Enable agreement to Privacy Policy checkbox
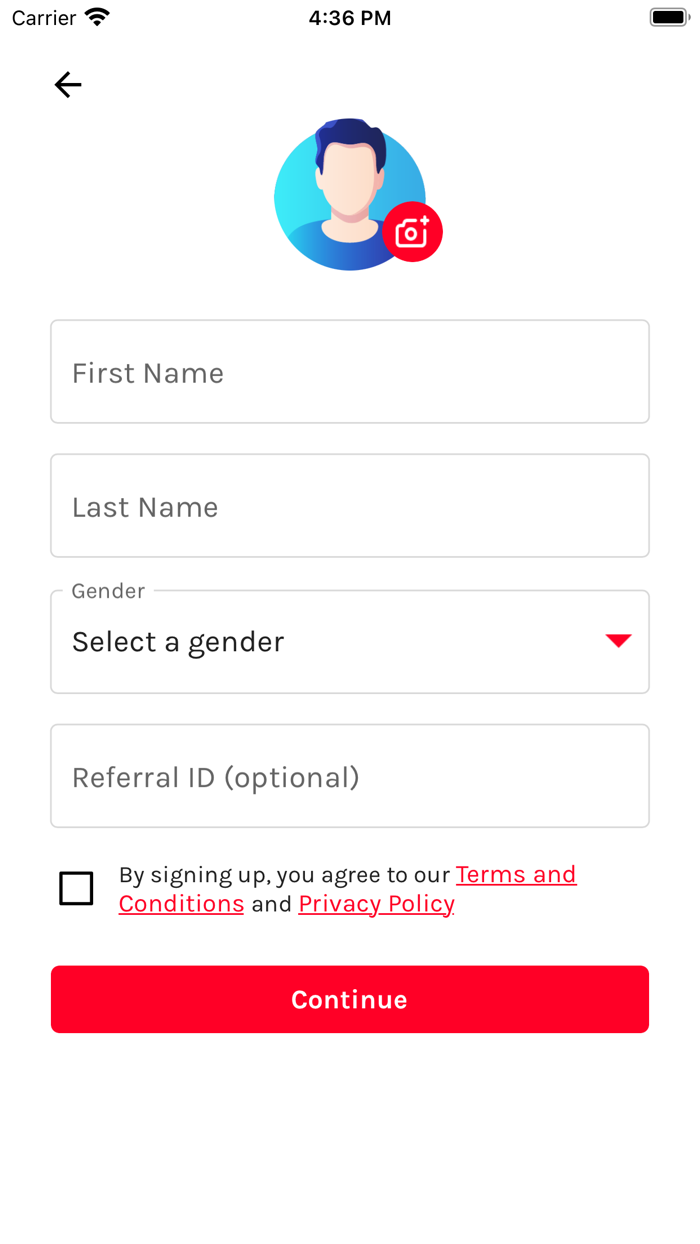700x1244 pixels. click(x=76, y=888)
